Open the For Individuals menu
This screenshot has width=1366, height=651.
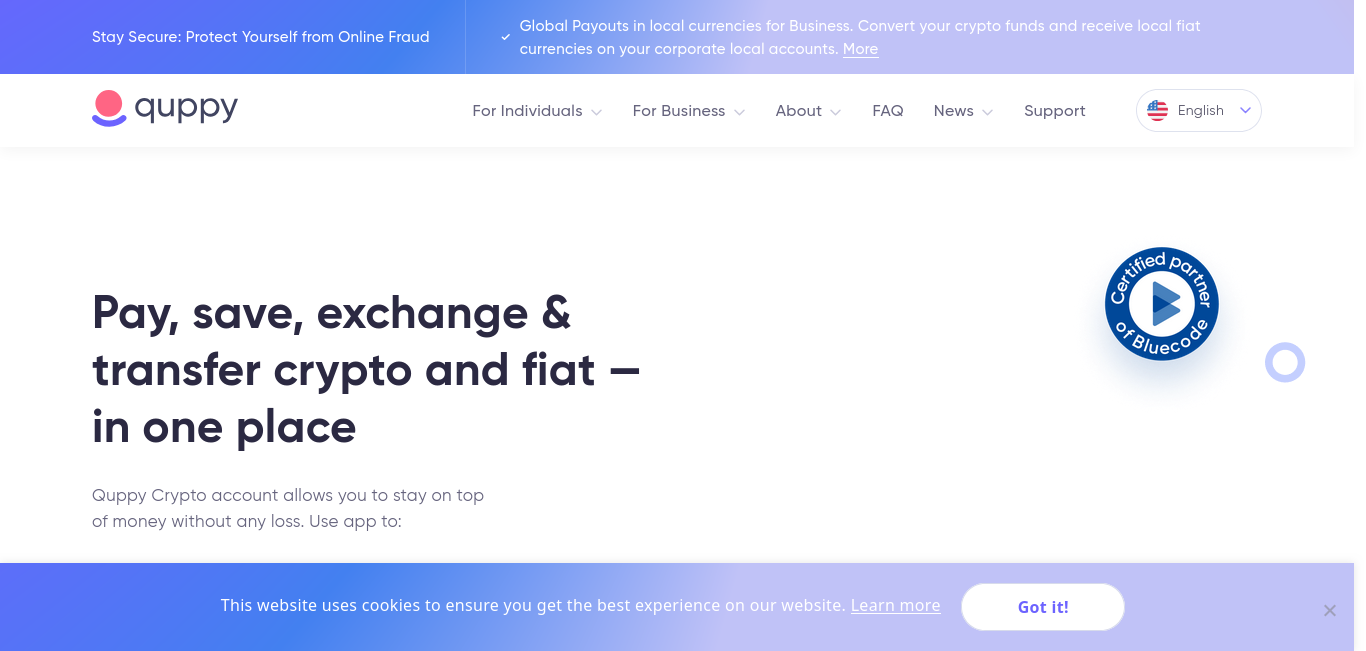coord(527,111)
